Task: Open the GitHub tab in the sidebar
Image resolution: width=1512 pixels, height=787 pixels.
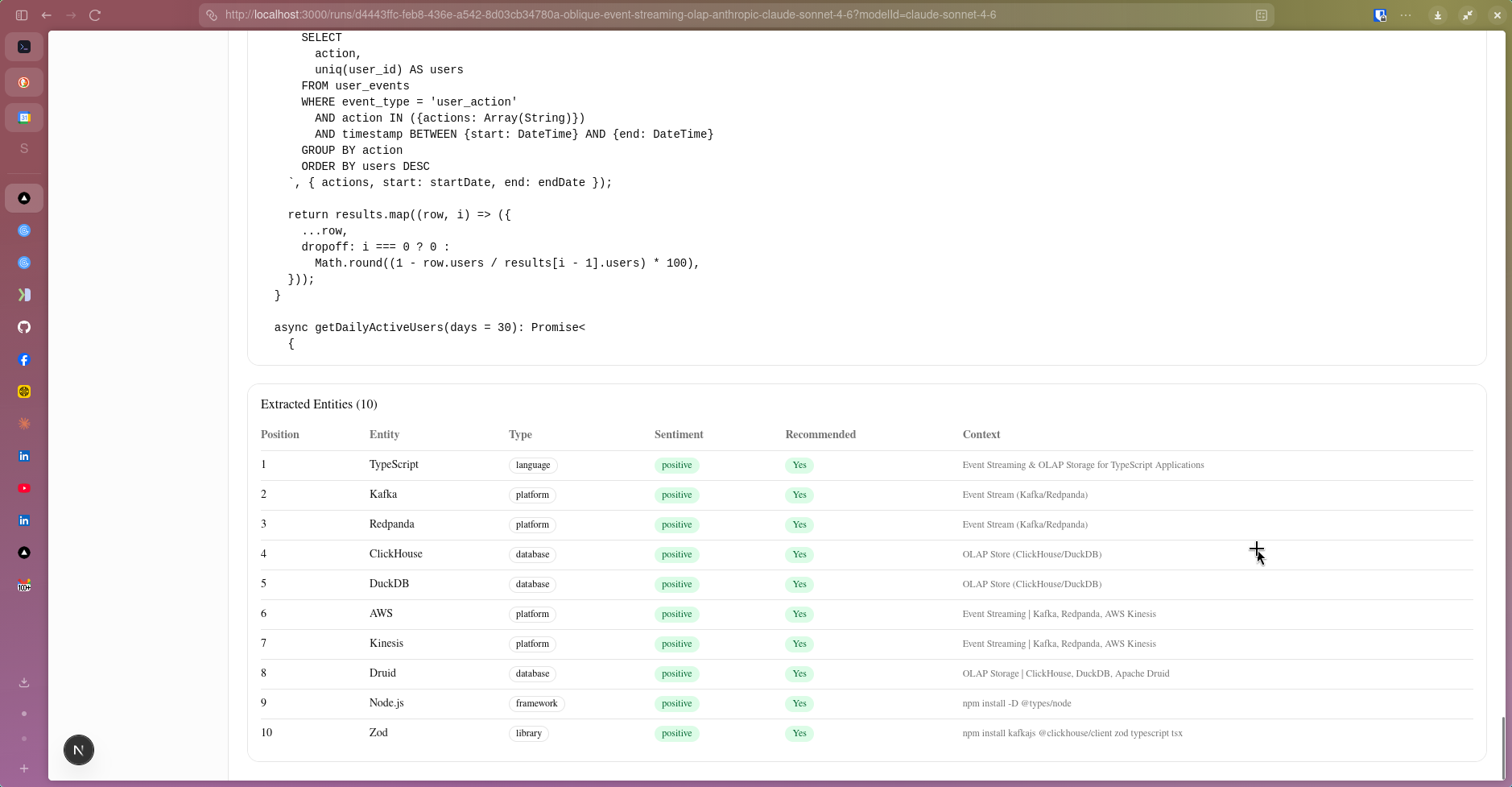Action: [x=24, y=327]
